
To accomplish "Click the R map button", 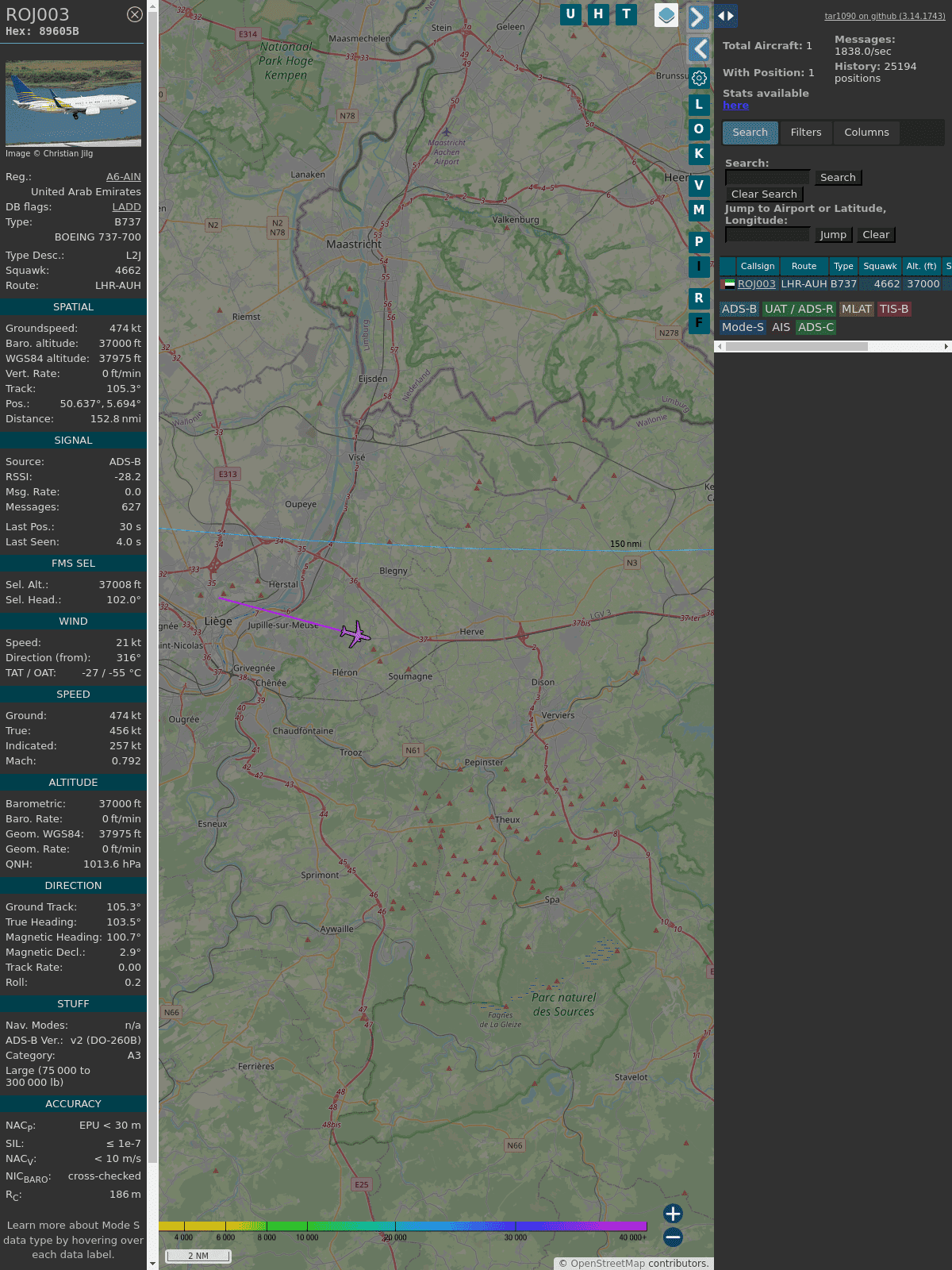I will pyautogui.click(x=699, y=298).
